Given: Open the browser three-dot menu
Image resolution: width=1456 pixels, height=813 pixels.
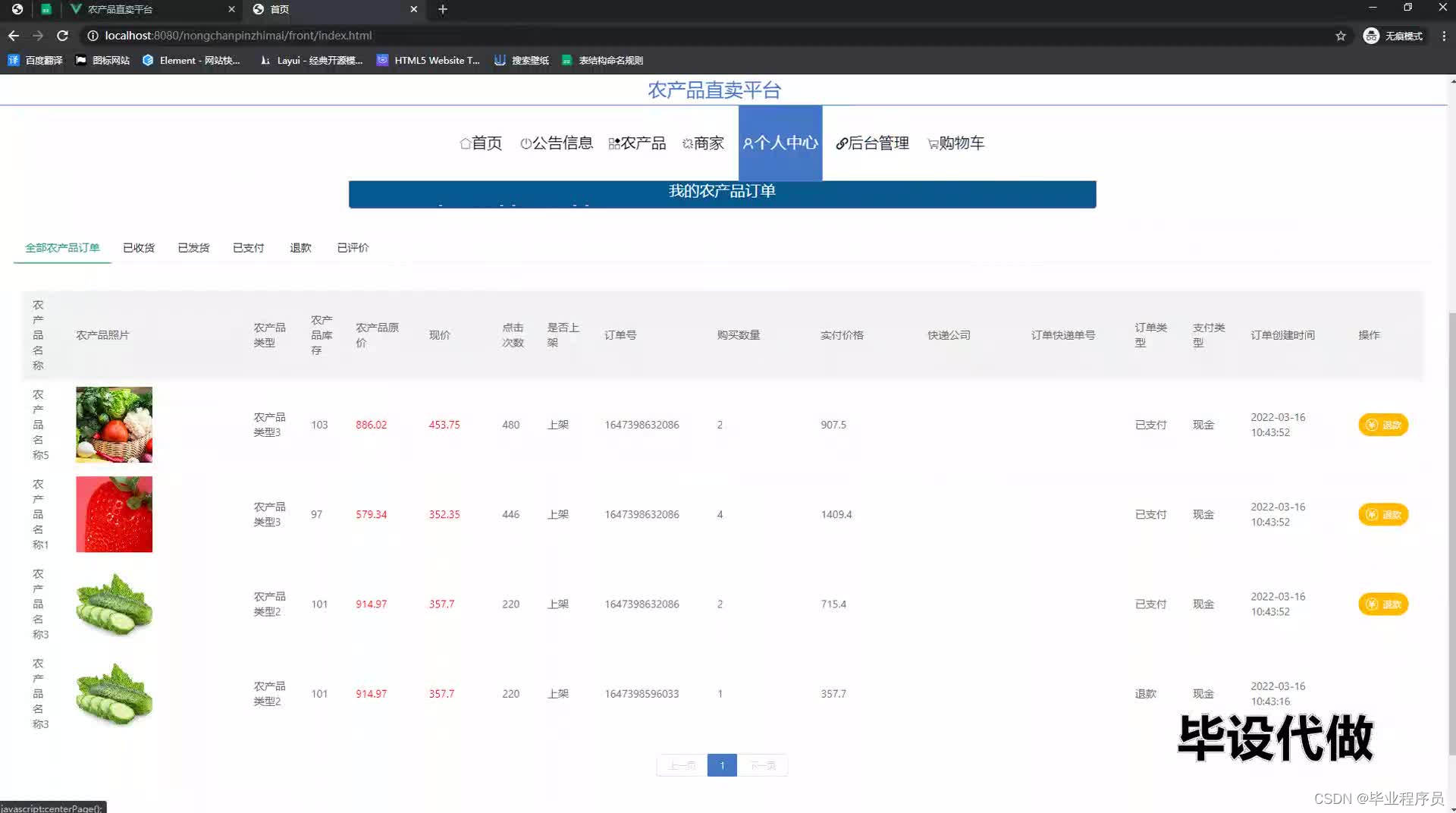Looking at the screenshot, I should tap(1444, 36).
